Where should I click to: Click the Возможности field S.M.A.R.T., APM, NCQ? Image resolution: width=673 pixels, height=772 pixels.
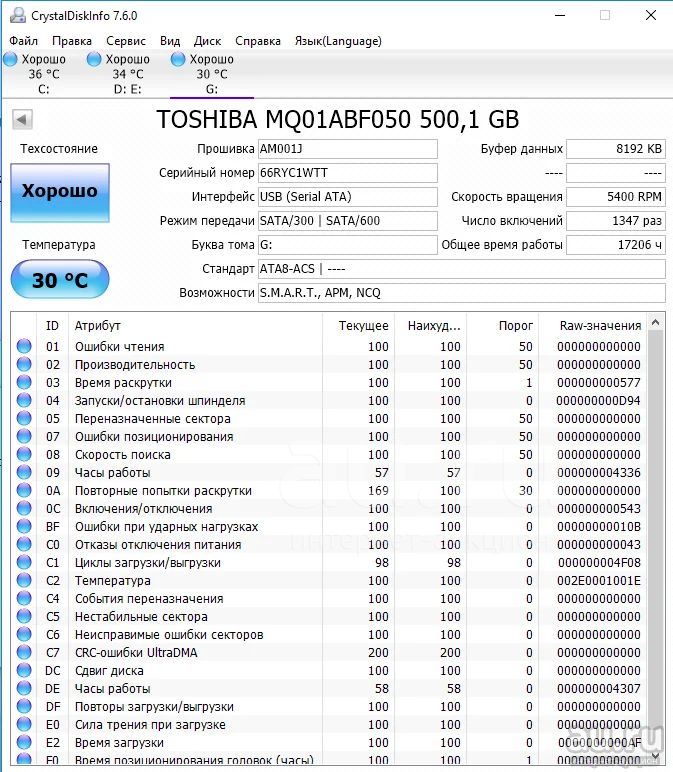click(462, 293)
